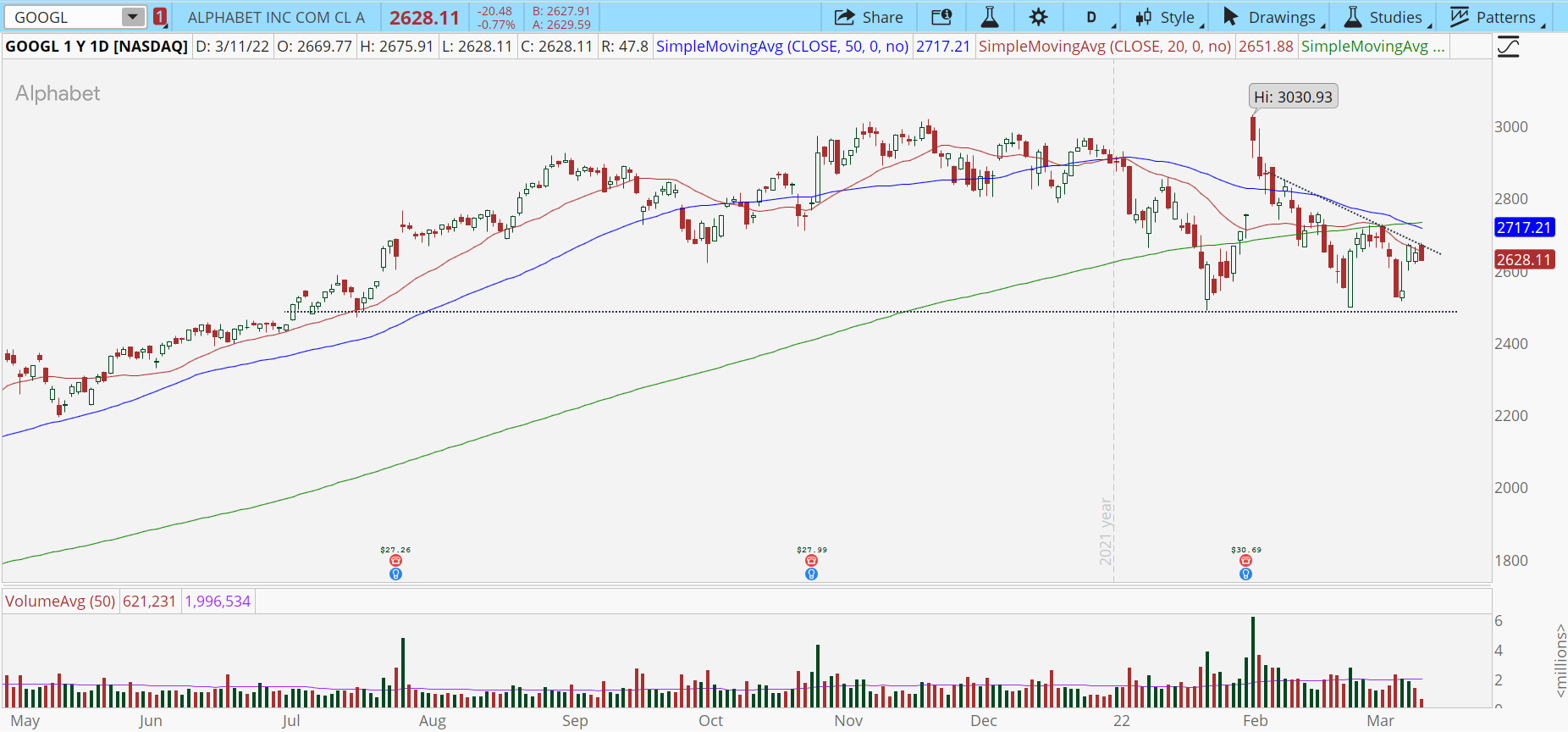Open Edit Studies via the flask icon beside the gear

tap(989, 17)
